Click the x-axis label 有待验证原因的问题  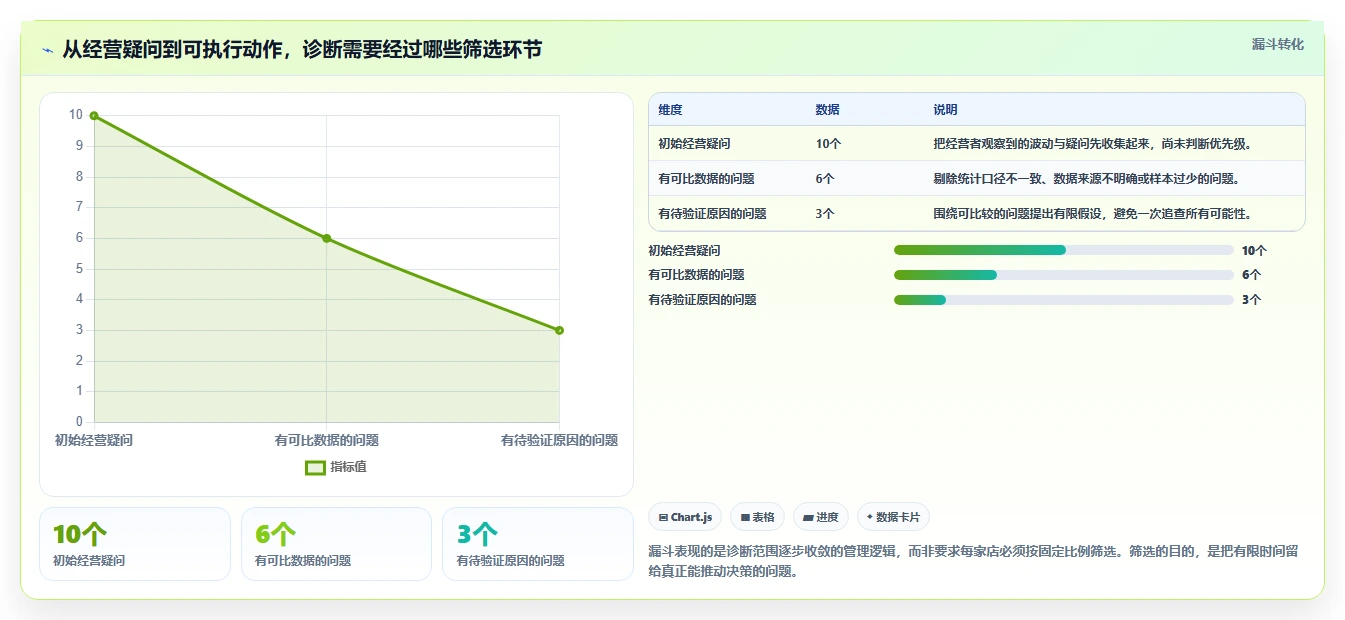(x=559, y=440)
